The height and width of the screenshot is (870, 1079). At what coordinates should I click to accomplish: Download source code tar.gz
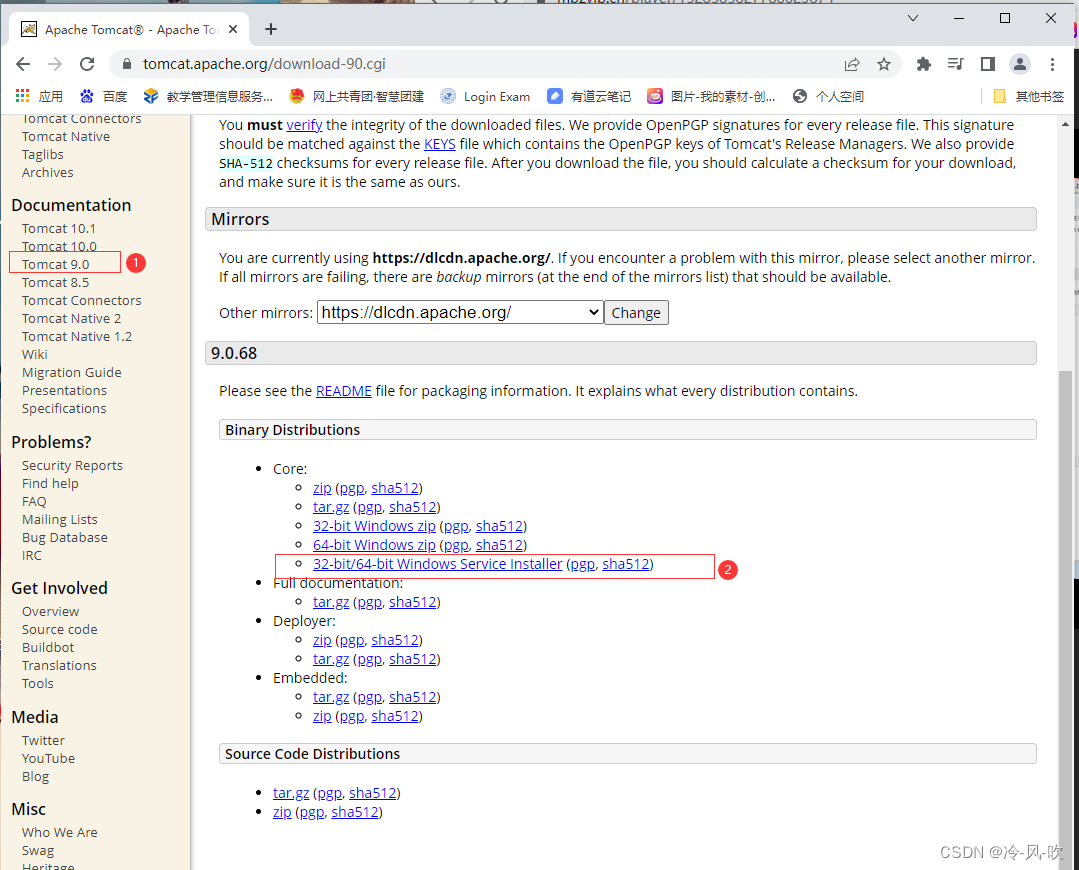point(291,793)
